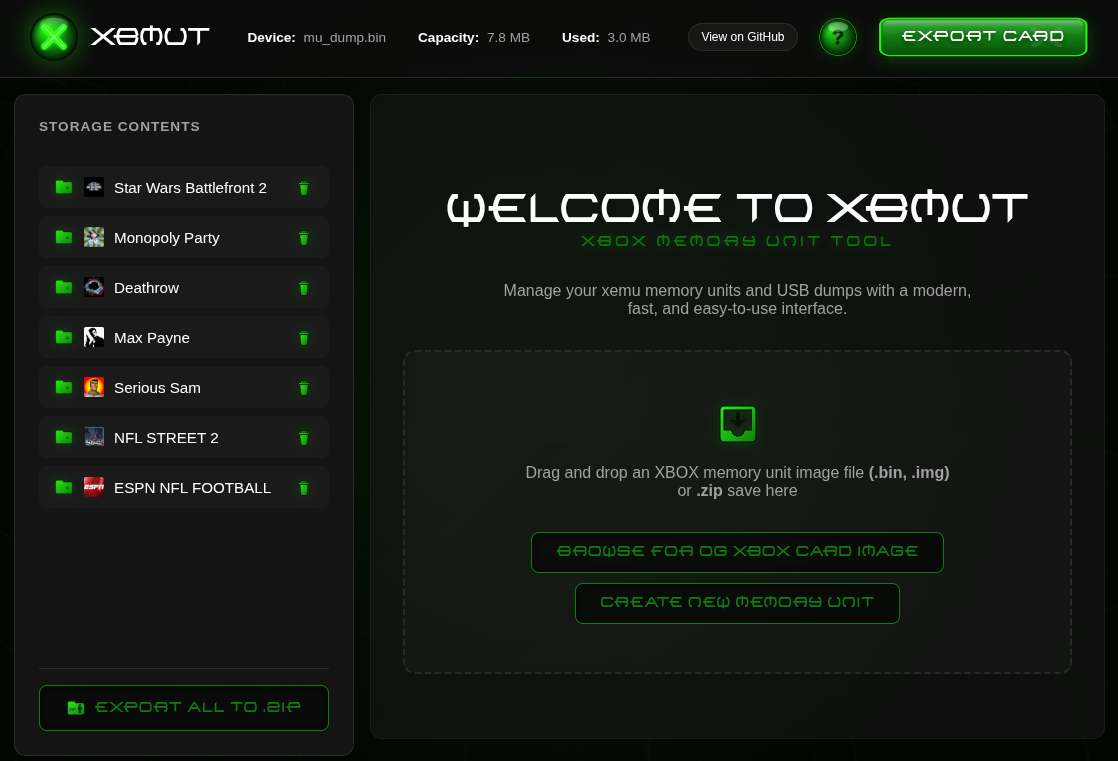Click the trash icon for ESPN NFL FOOTBALL
Screen dimensions: 1118x761
pyautogui.click(x=303, y=487)
